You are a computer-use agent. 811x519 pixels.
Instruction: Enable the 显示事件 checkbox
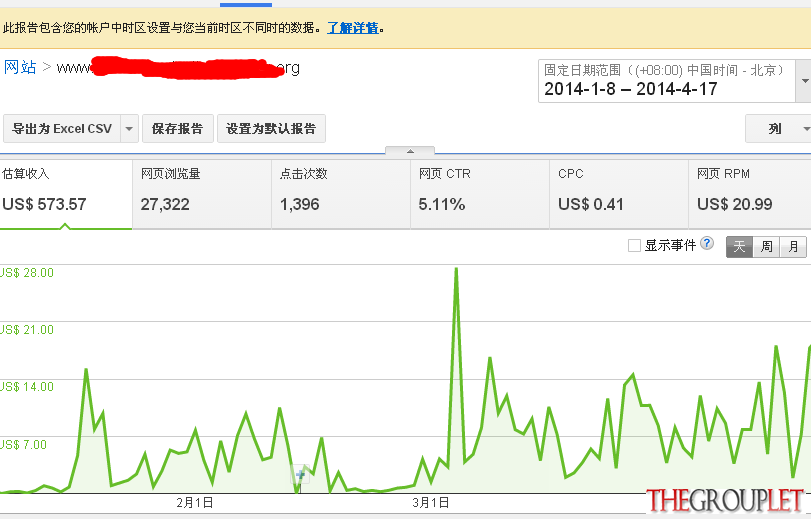pos(634,245)
